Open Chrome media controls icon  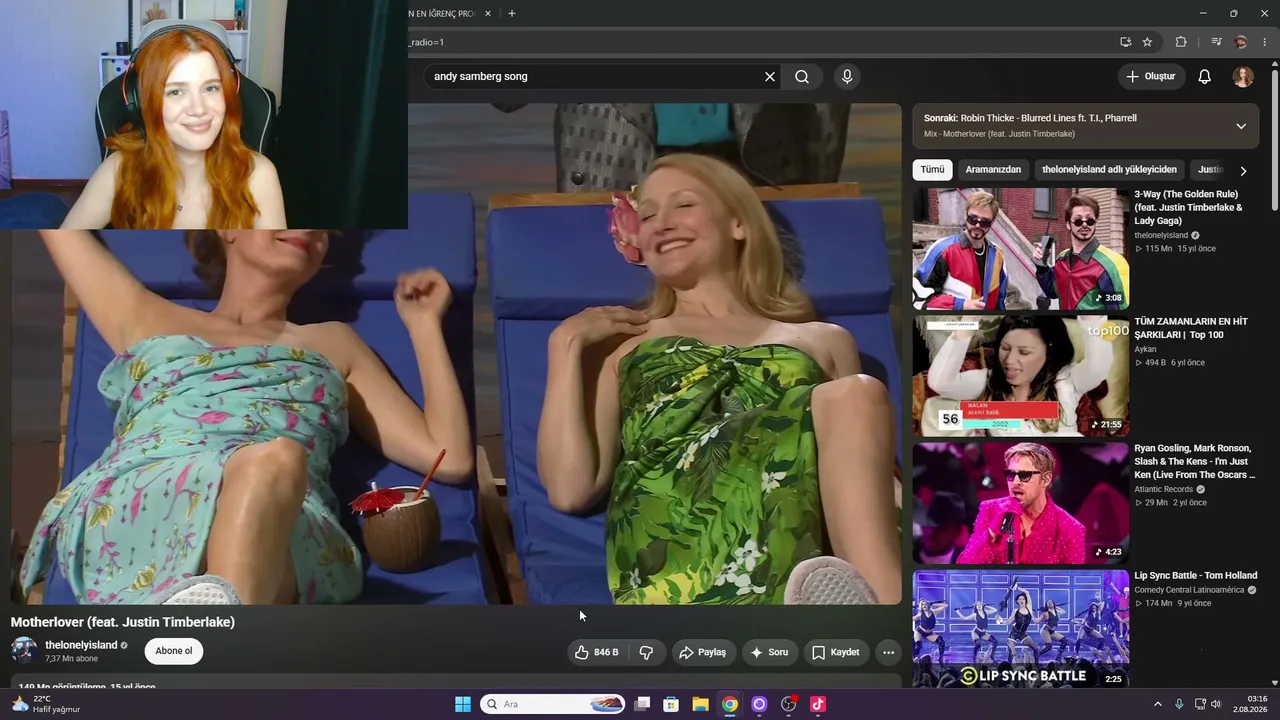[1216, 42]
